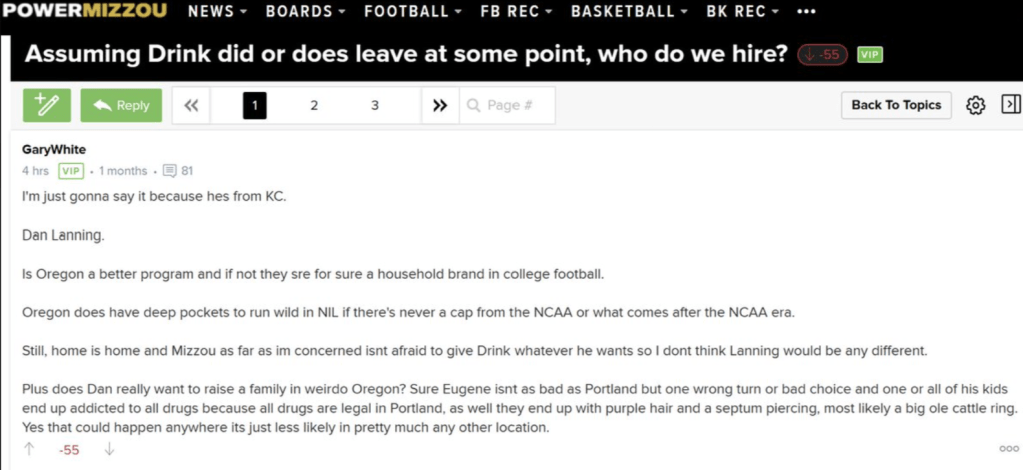Upvote GaryWhite's post arrow
This screenshot has width=1023, height=470.
29,450
